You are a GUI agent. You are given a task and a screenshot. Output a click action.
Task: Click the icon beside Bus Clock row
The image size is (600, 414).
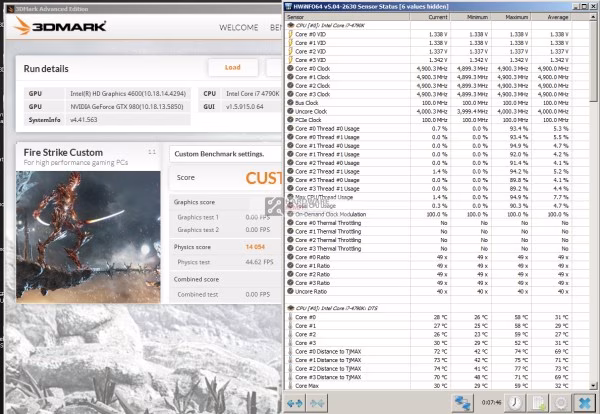[290, 103]
